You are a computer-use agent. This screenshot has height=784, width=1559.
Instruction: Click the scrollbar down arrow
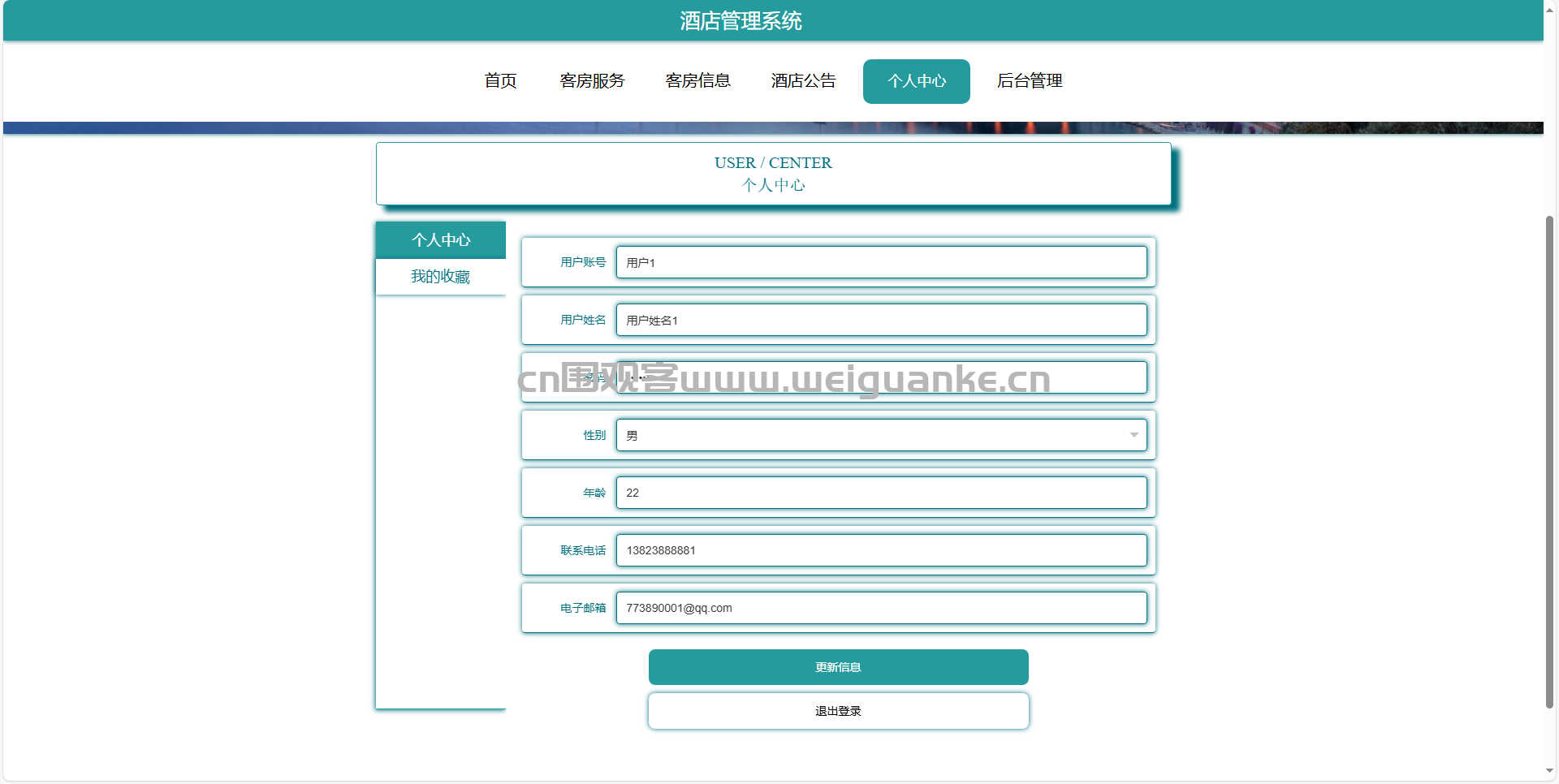click(1550, 771)
